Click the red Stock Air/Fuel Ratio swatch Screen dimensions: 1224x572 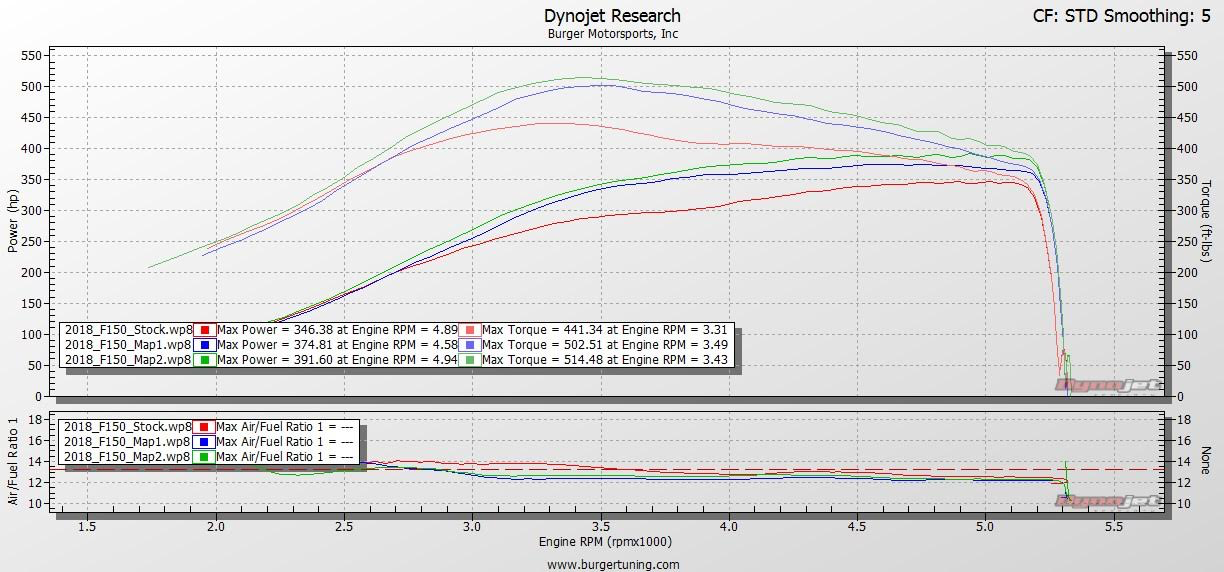(x=205, y=426)
